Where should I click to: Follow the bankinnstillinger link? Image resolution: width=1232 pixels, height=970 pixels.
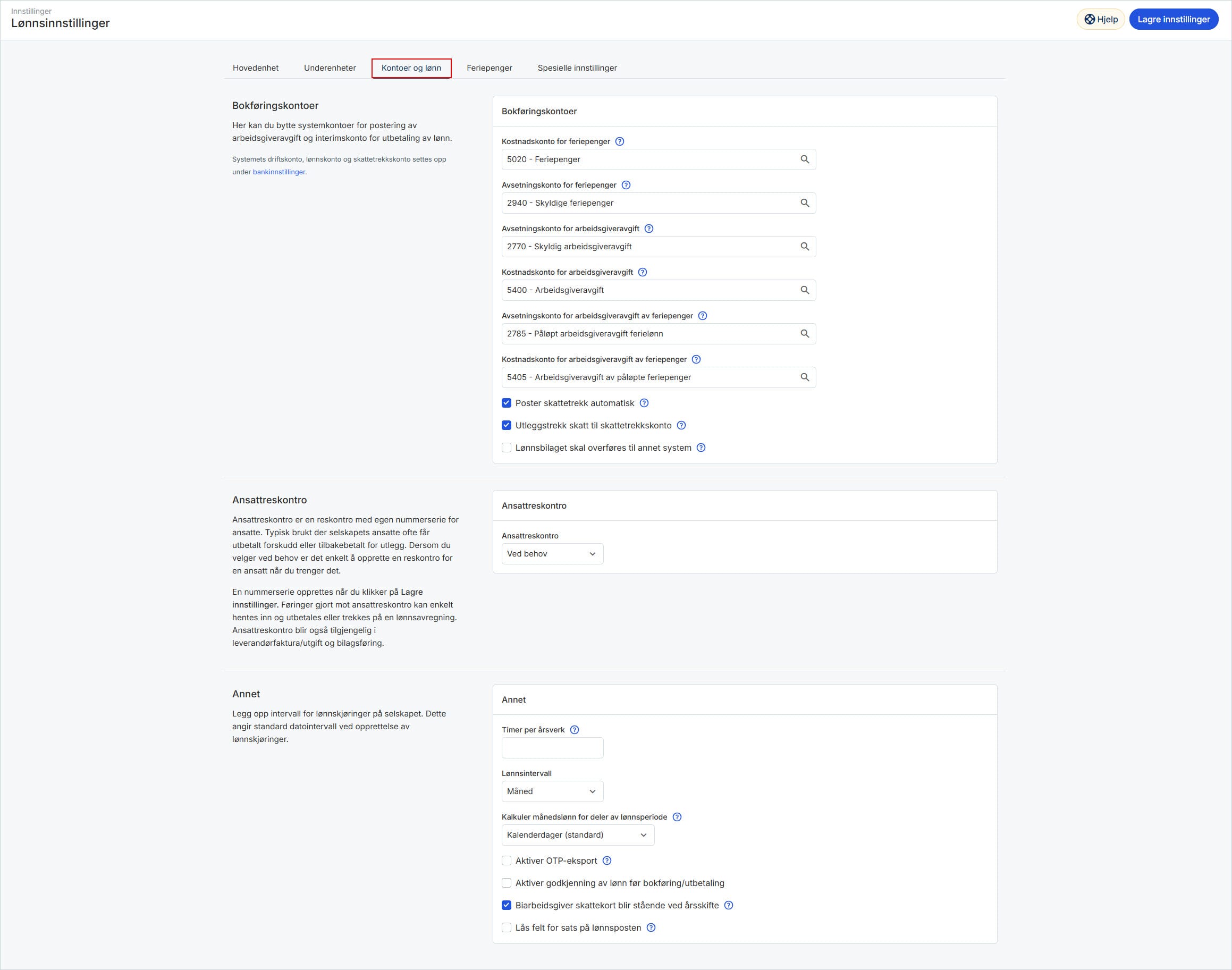[279, 172]
